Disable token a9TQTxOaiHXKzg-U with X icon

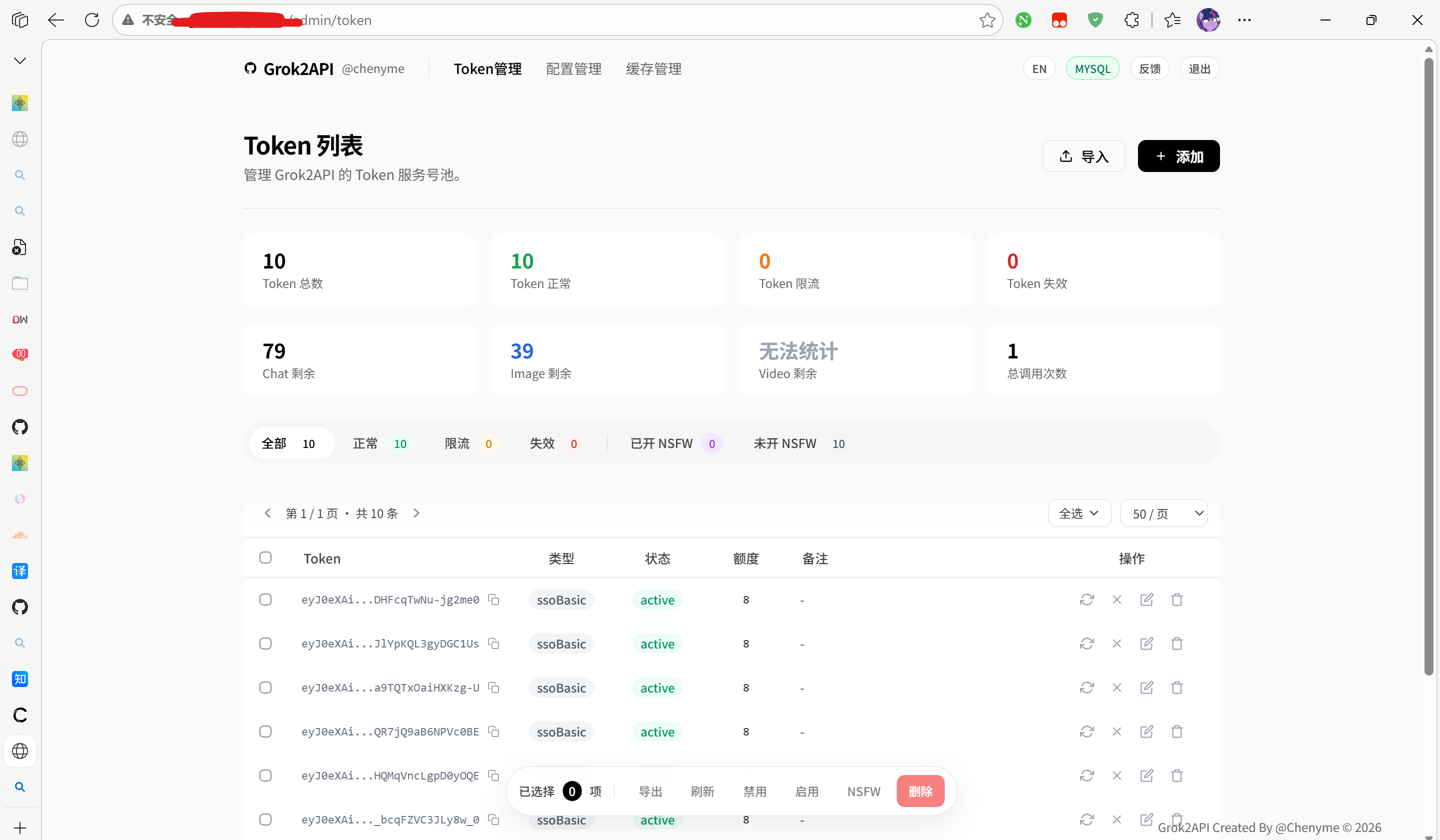(x=1116, y=687)
